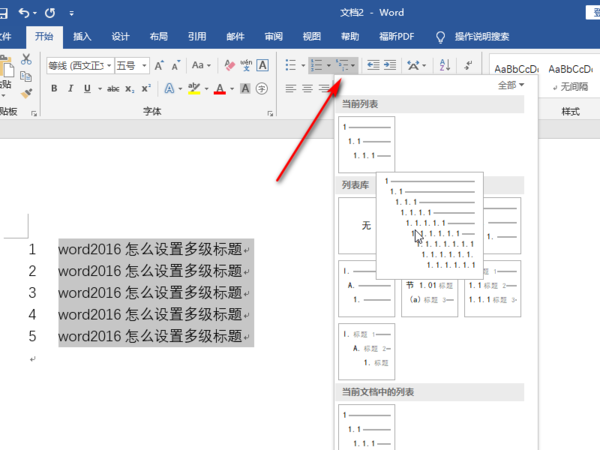Open the 审阅 tab
This screenshot has width=600, height=450.
pyautogui.click(x=274, y=37)
